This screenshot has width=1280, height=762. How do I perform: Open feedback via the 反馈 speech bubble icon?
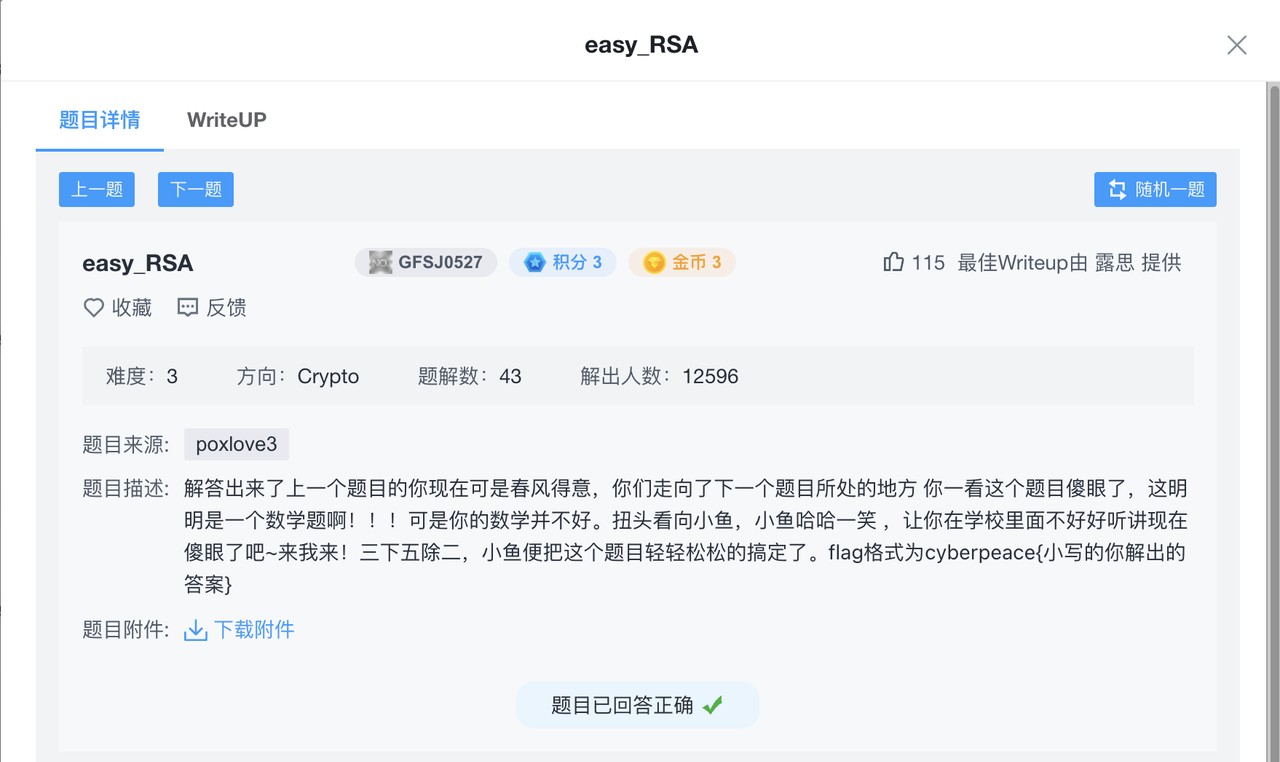188,307
